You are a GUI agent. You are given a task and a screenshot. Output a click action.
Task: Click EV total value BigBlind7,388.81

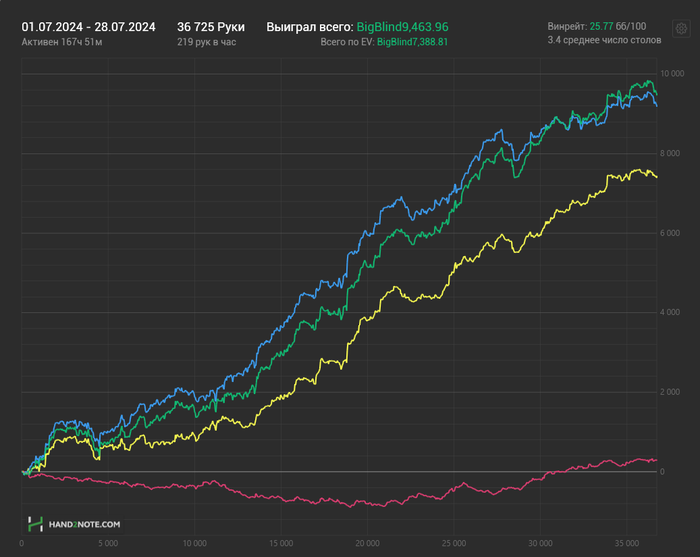click(x=412, y=42)
